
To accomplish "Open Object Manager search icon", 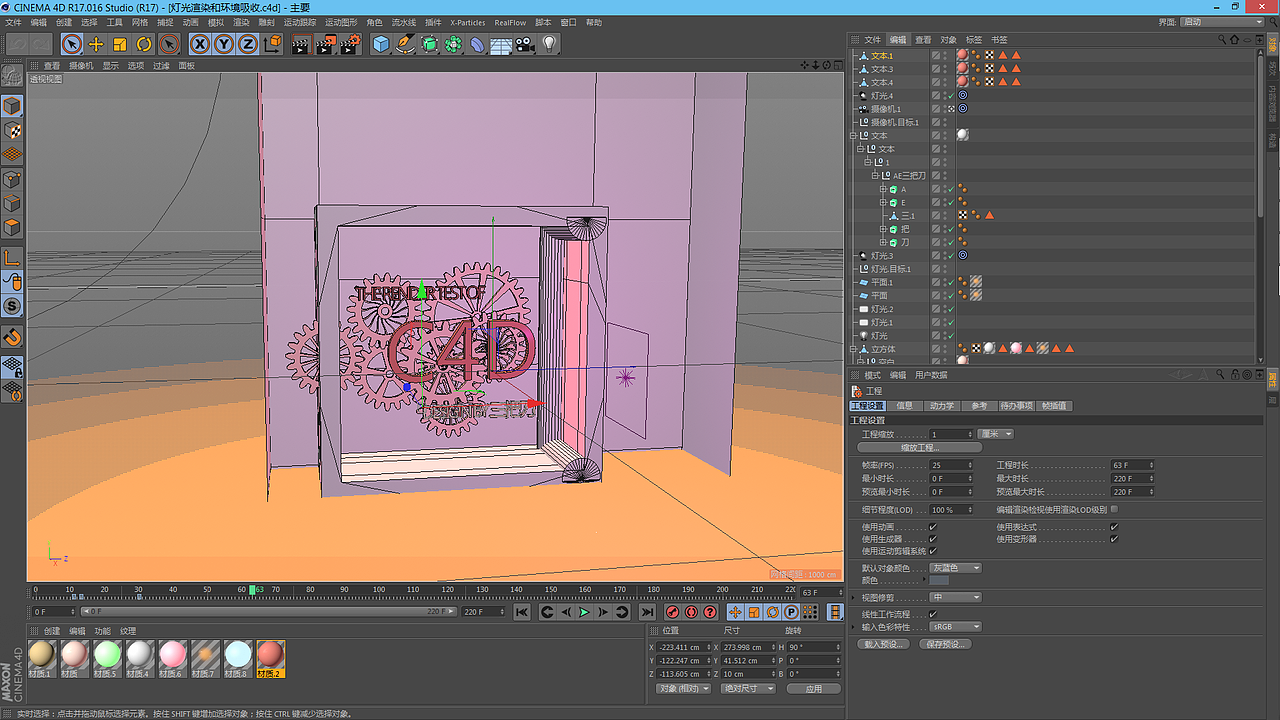I will pos(1222,40).
